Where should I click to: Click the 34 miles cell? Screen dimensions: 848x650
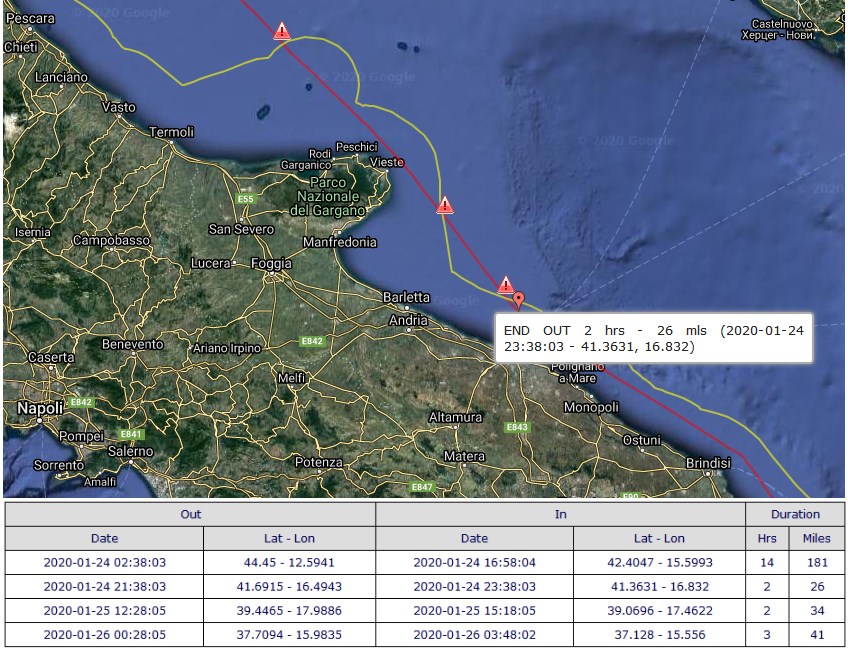pos(817,611)
